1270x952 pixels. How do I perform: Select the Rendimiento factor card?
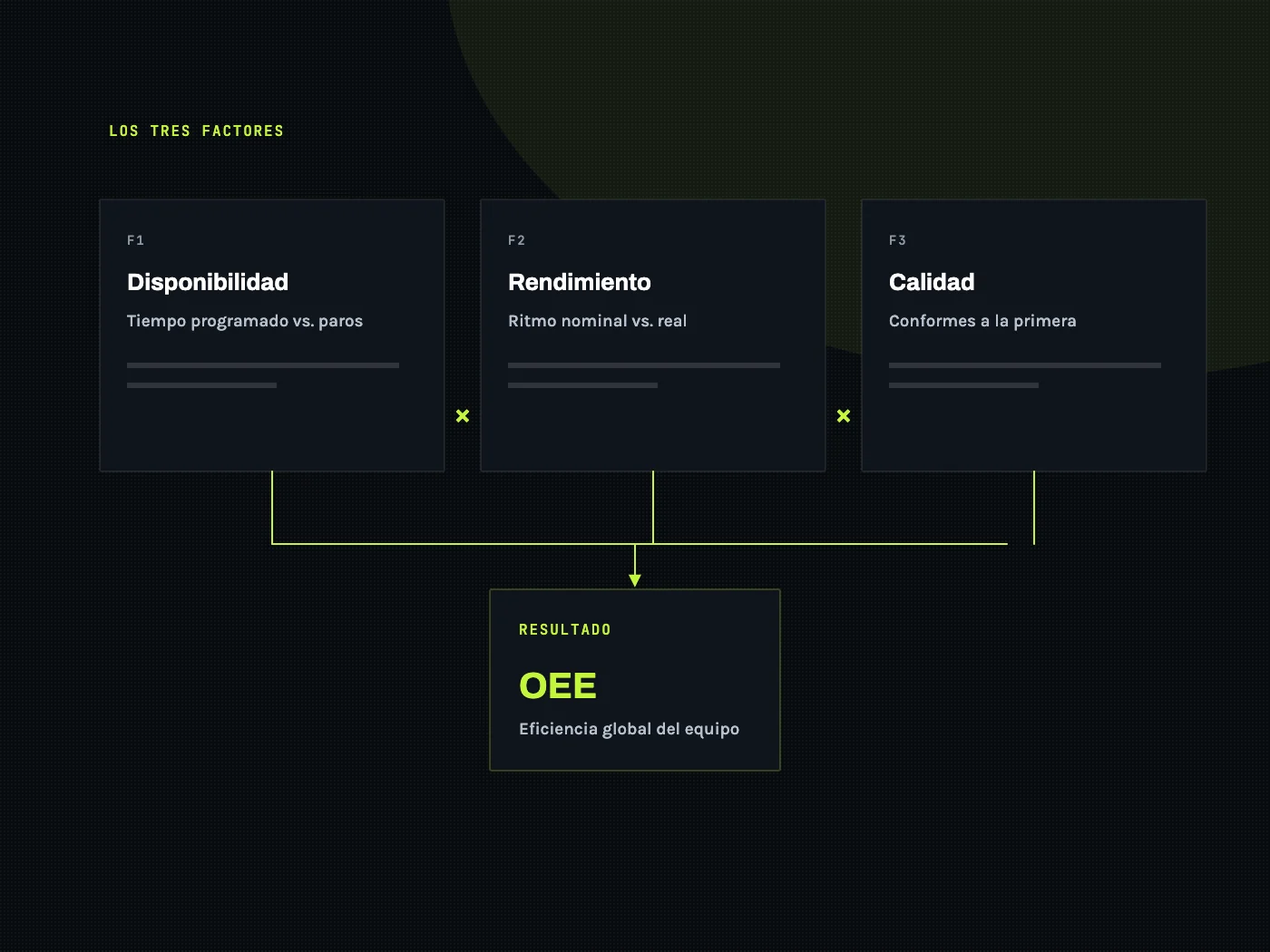(x=653, y=335)
